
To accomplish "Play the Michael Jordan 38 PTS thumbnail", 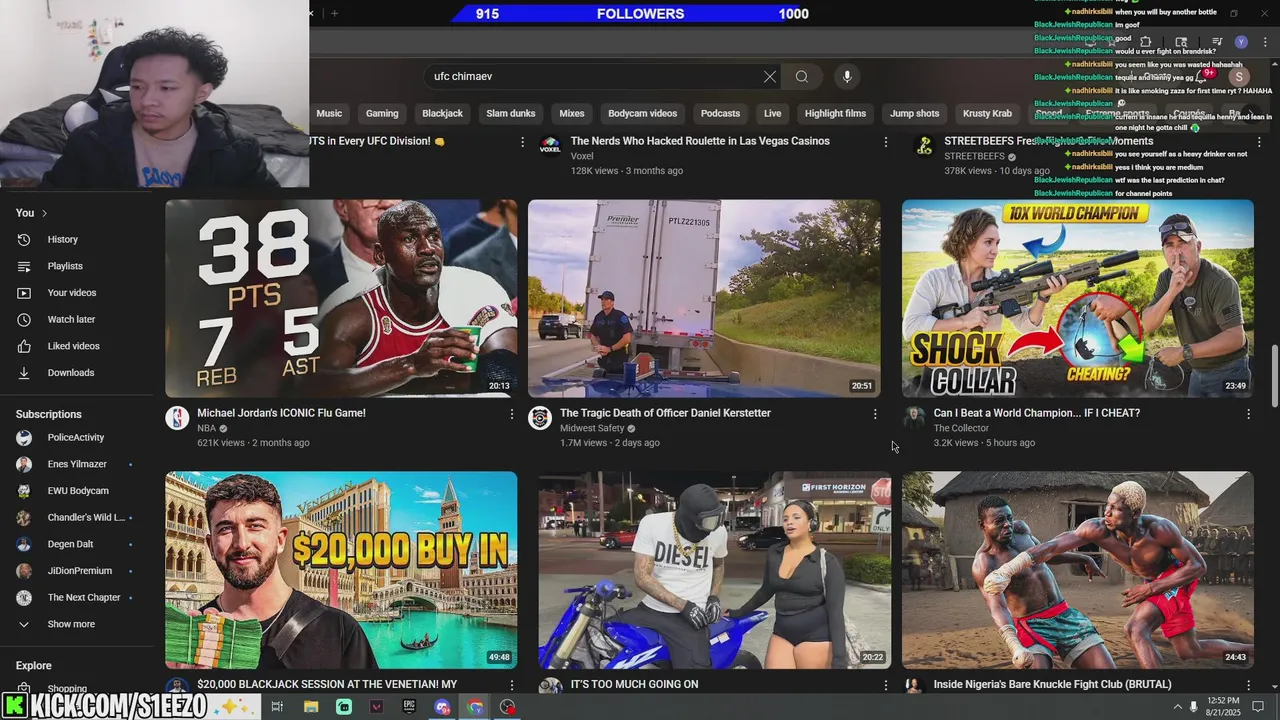I will coord(341,299).
